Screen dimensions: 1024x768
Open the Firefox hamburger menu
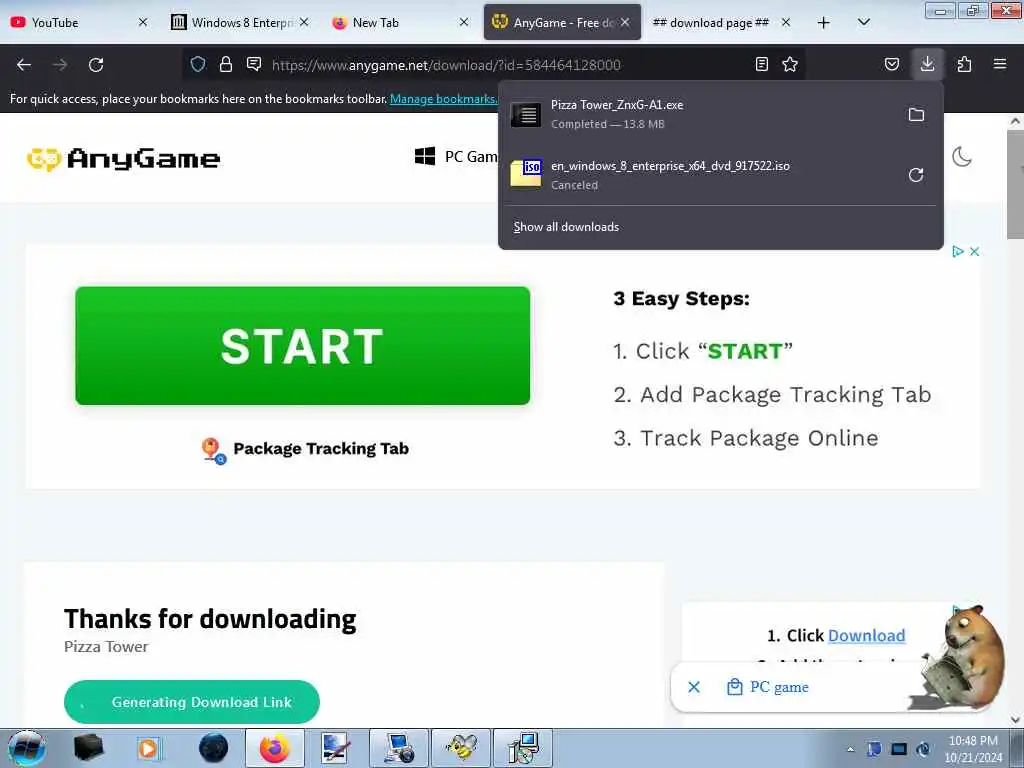pyautogui.click(x=1000, y=64)
